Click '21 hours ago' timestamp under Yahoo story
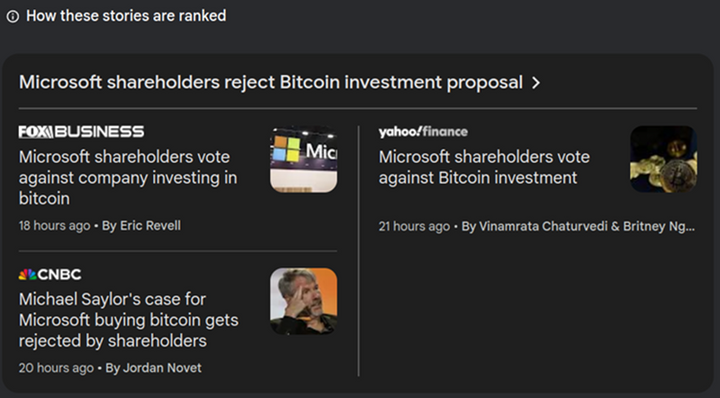This screenshot has width=720, height=398. pos(414,226)
